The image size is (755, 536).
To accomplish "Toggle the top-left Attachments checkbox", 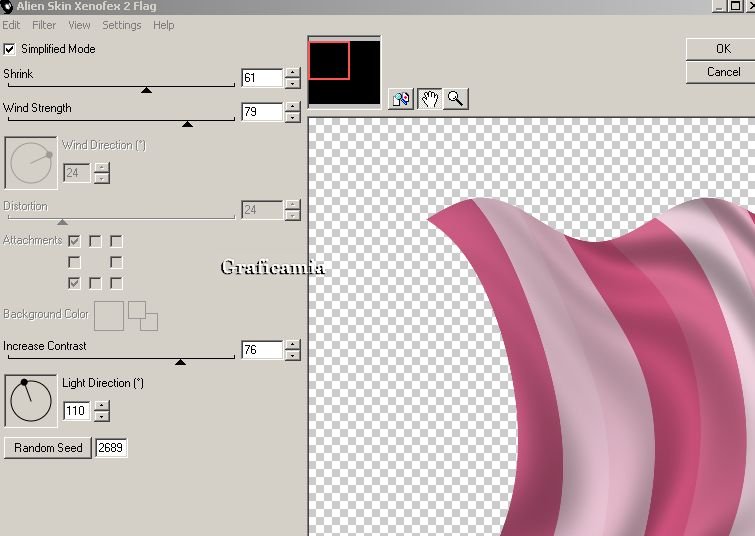I will (74, 241).
